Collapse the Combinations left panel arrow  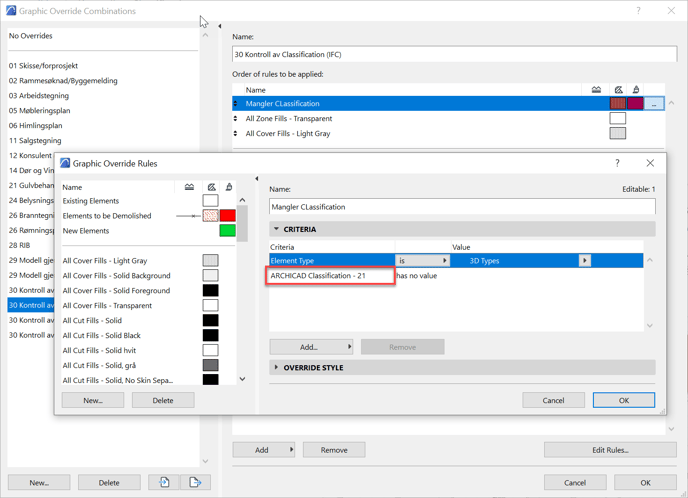tap(219, 26)
